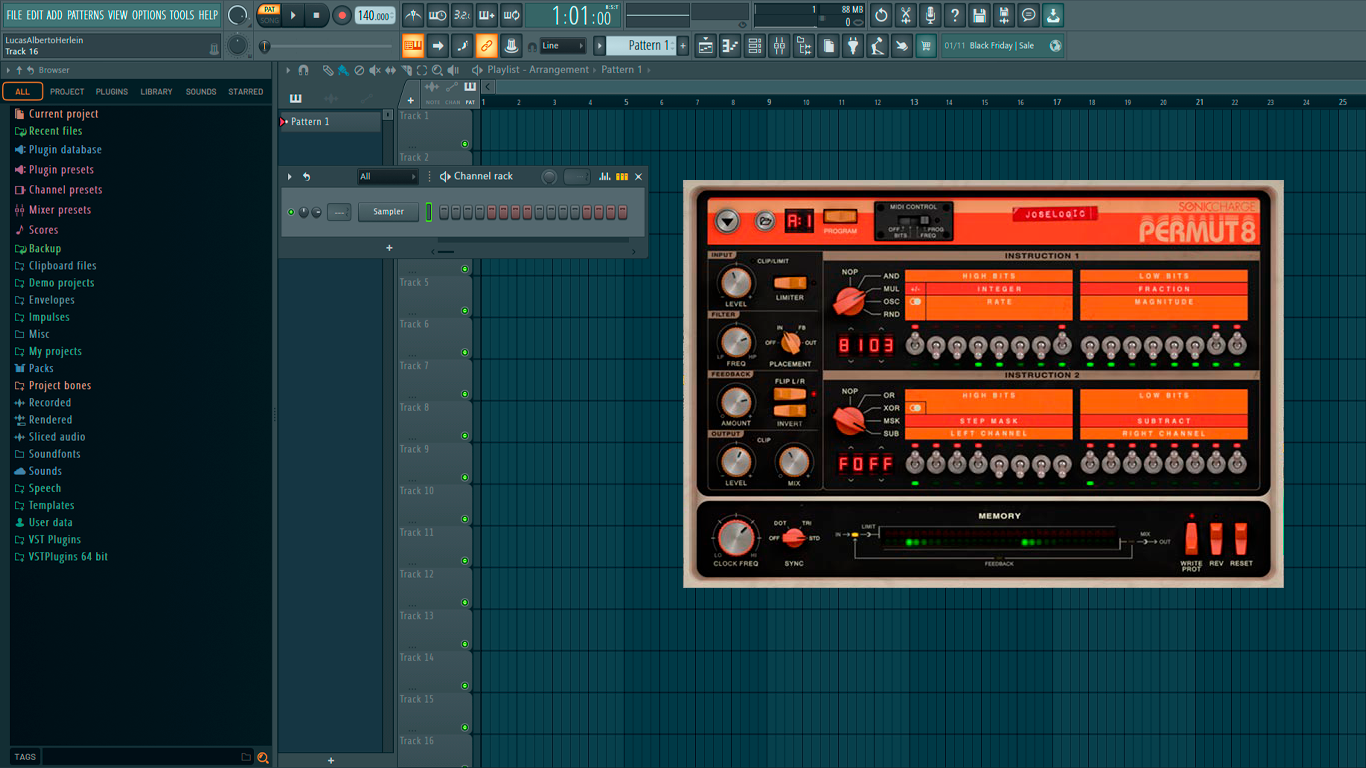Open the OPTIONS menu
Image resolution: width=1366 pixels, height=768 pixels.
pyautogui.click(x=149, y=15)
